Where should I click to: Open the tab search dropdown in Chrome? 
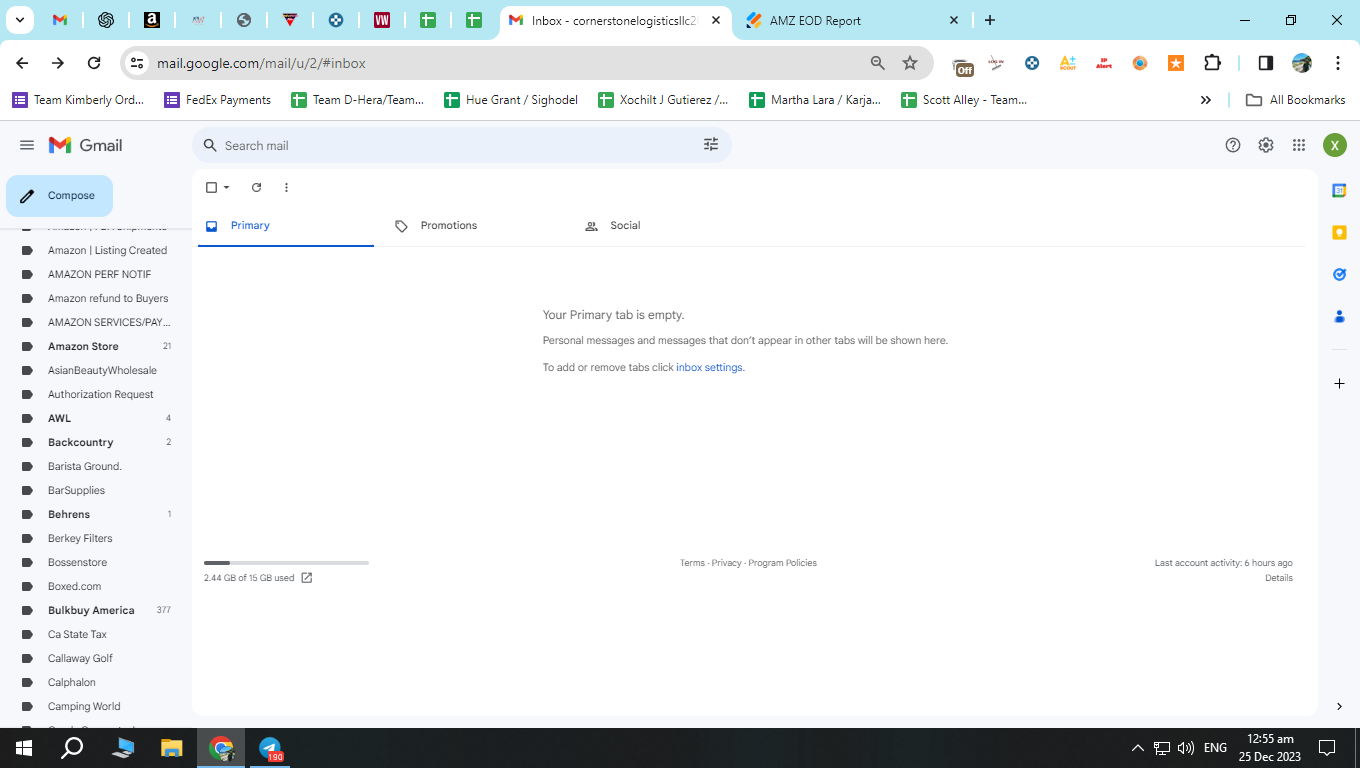coord(19,20)
